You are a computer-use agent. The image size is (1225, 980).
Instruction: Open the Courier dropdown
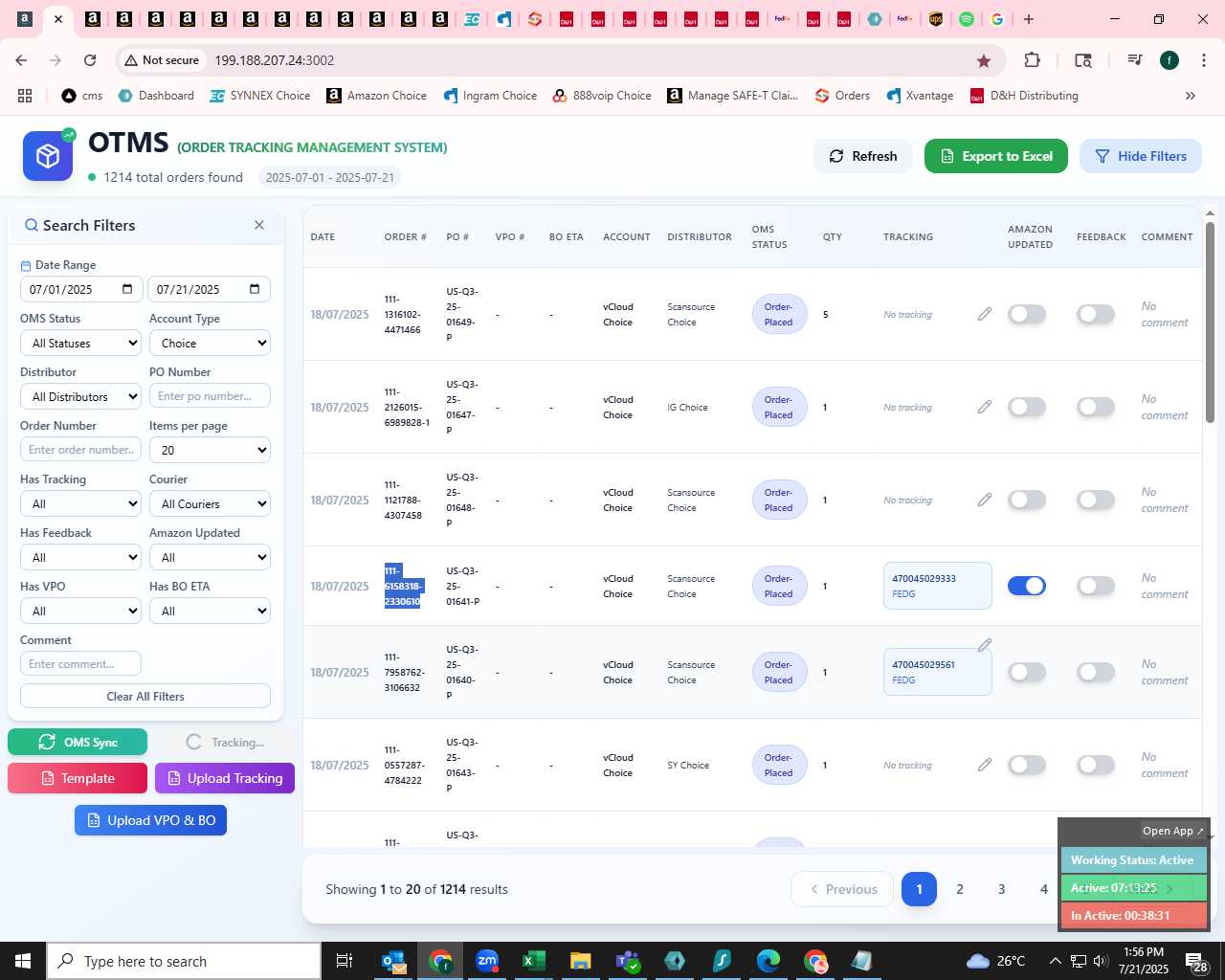coord(210,503)
